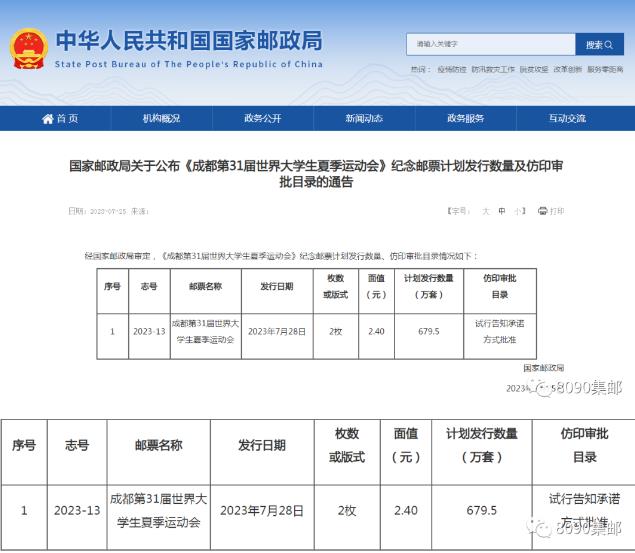This screenshot has height=553, width=635.
Task: Click 仿印审批目录 header in the enlarged table
Action: pos(584,445)
